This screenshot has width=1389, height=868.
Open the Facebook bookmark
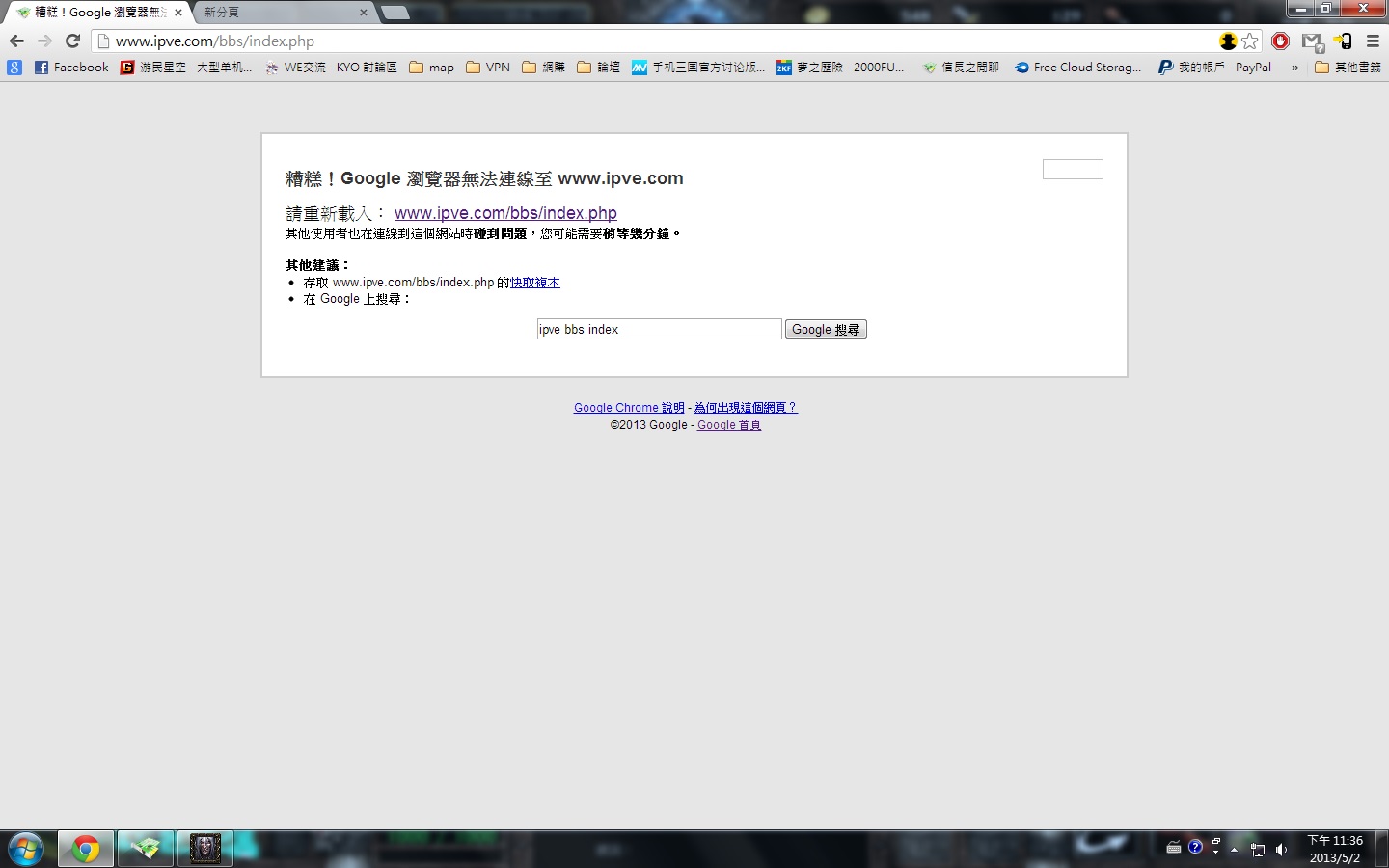(71, 68)
